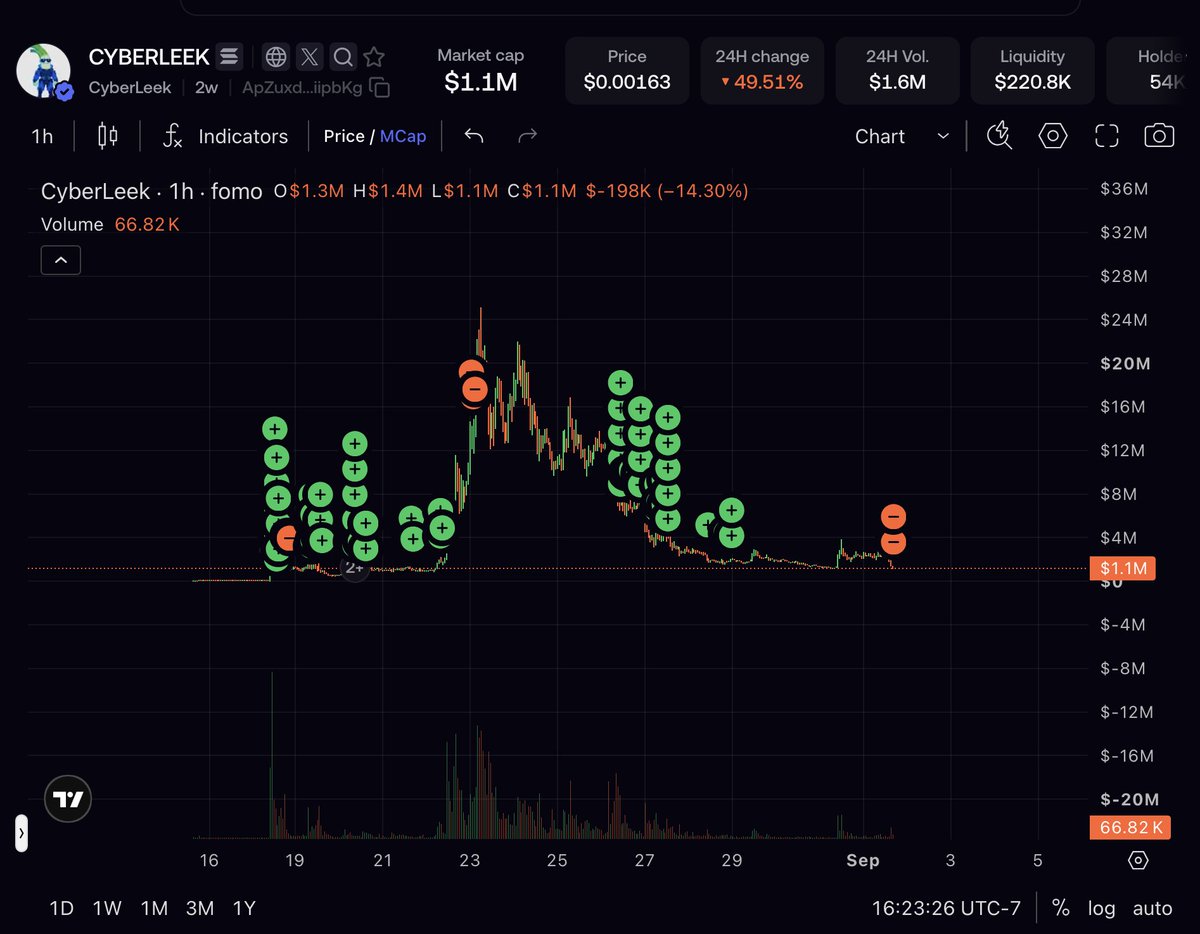Select the 1M date range
Viewport: 1200px width, 934px height.
click(154, 908)
